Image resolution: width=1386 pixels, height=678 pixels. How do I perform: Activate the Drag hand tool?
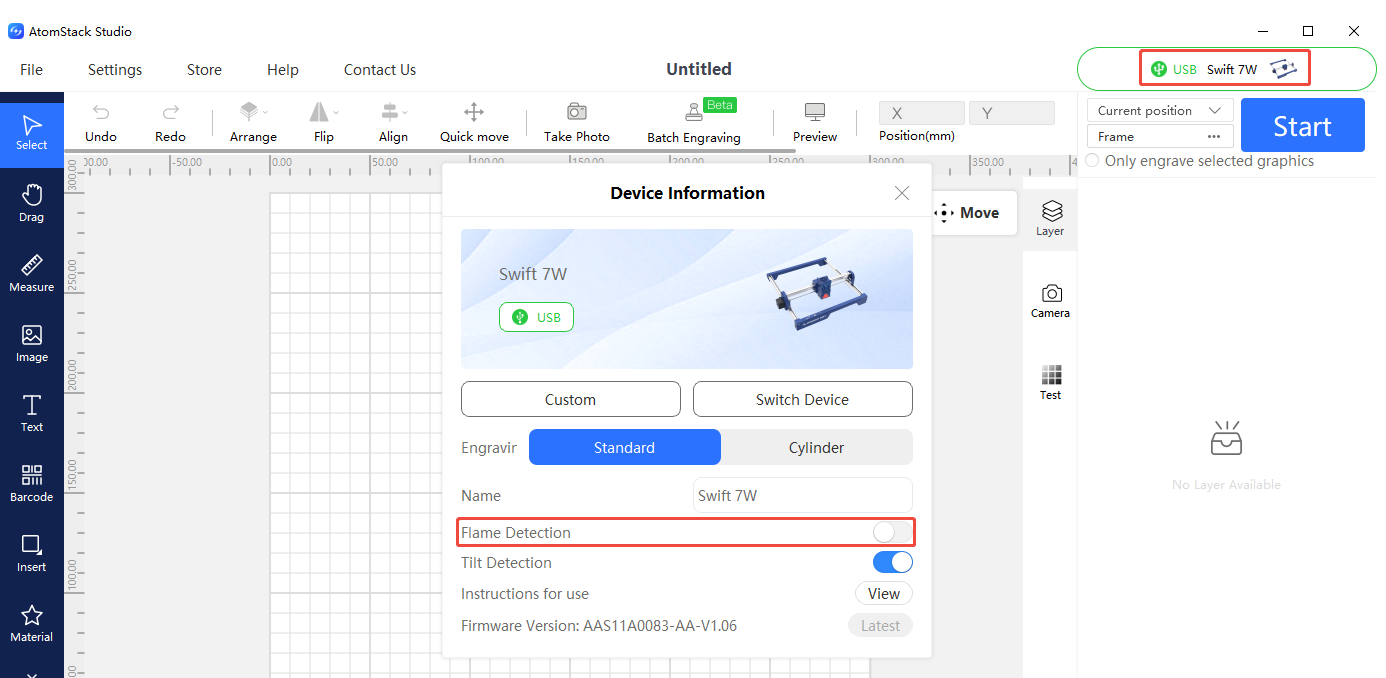pos(32,202)
